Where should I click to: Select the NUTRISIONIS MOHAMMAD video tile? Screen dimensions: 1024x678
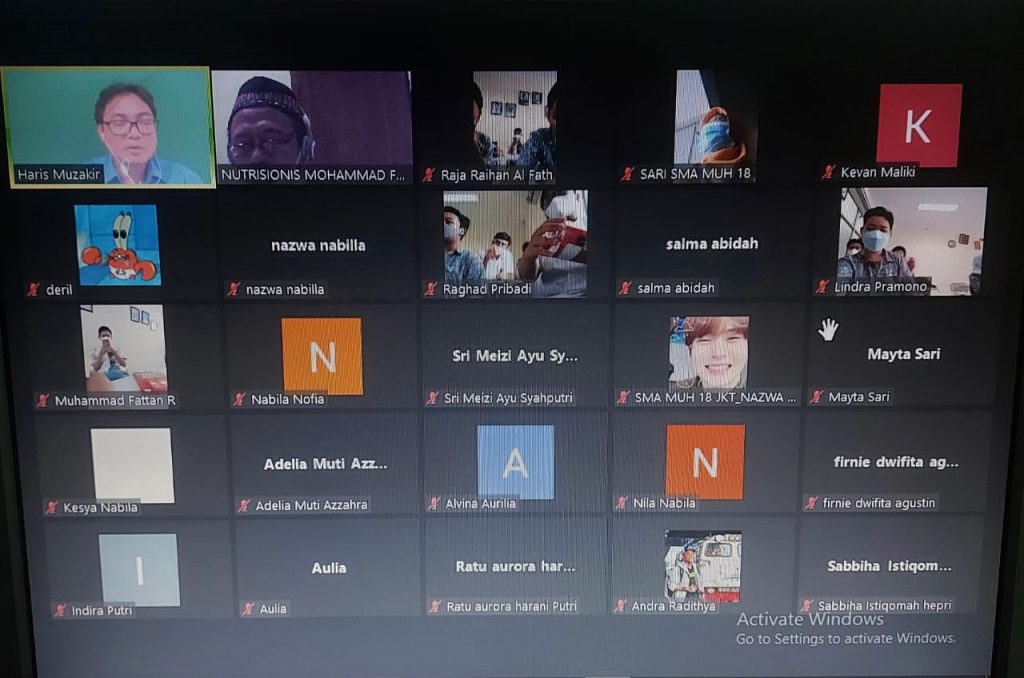(312, 126)
